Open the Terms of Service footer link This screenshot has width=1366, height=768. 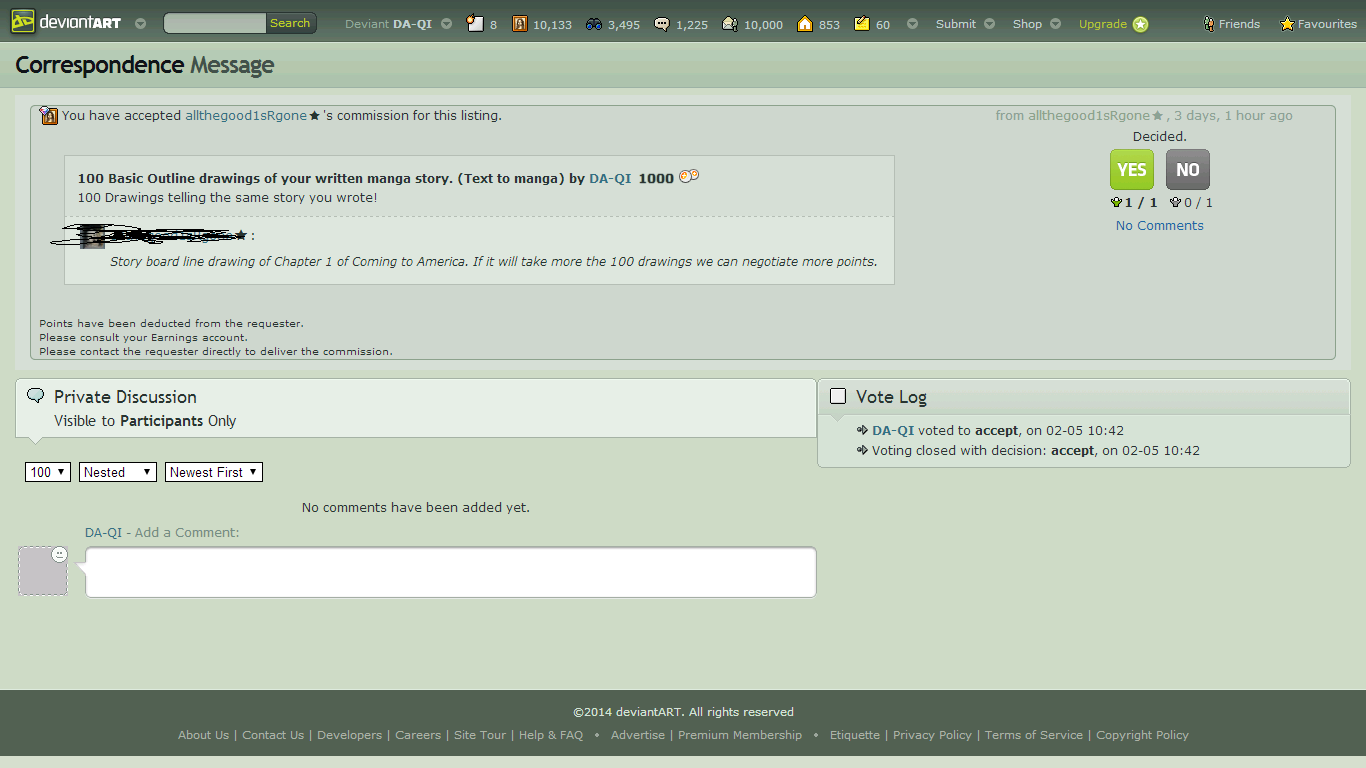click(1034, 735)
